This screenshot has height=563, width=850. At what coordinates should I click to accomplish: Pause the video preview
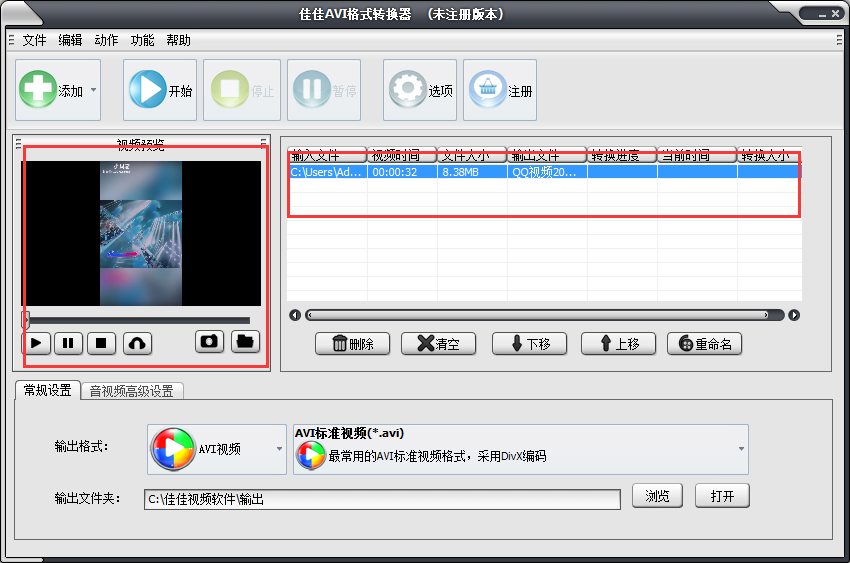tap(68, 343)
